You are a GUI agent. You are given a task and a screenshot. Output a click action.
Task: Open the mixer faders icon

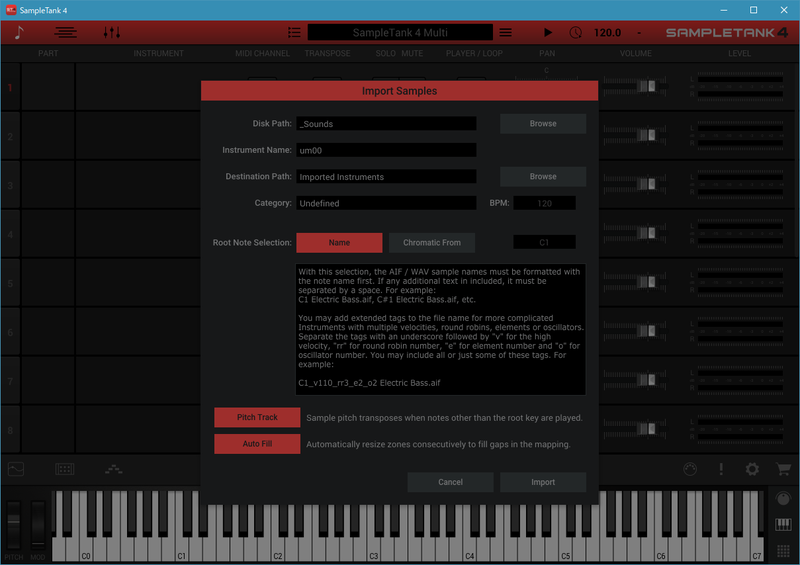(112, 33)
